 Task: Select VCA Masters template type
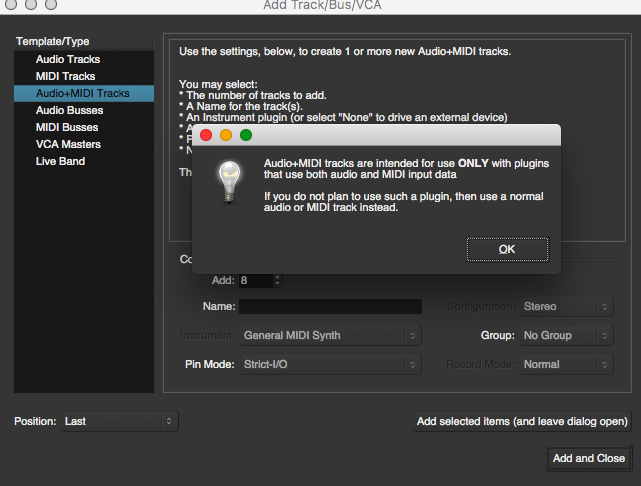click(68, 144)
